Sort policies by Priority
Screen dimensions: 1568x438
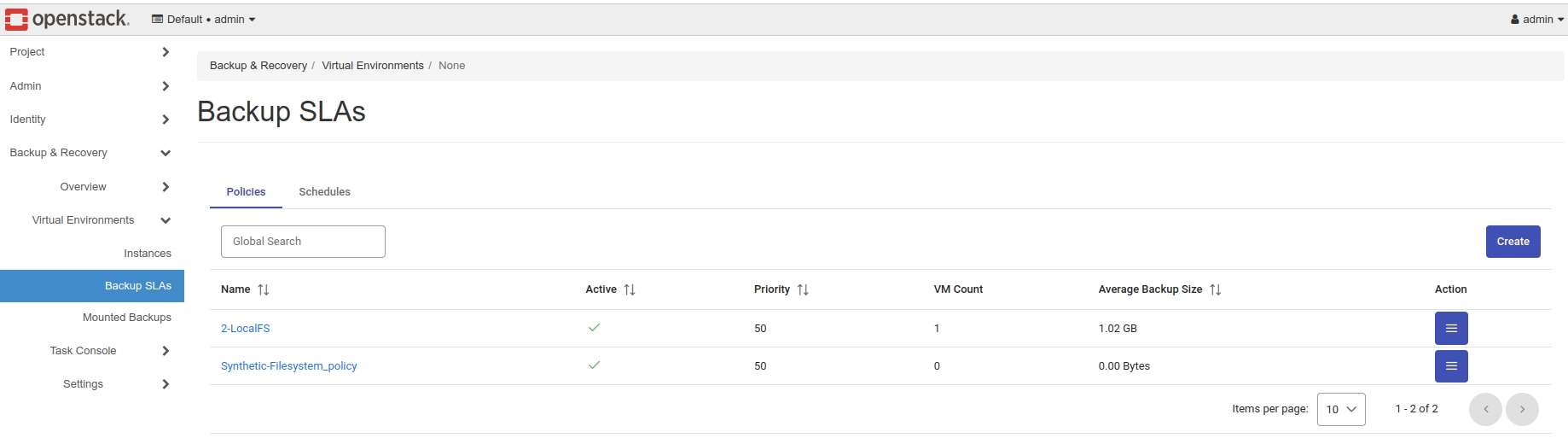803,290
